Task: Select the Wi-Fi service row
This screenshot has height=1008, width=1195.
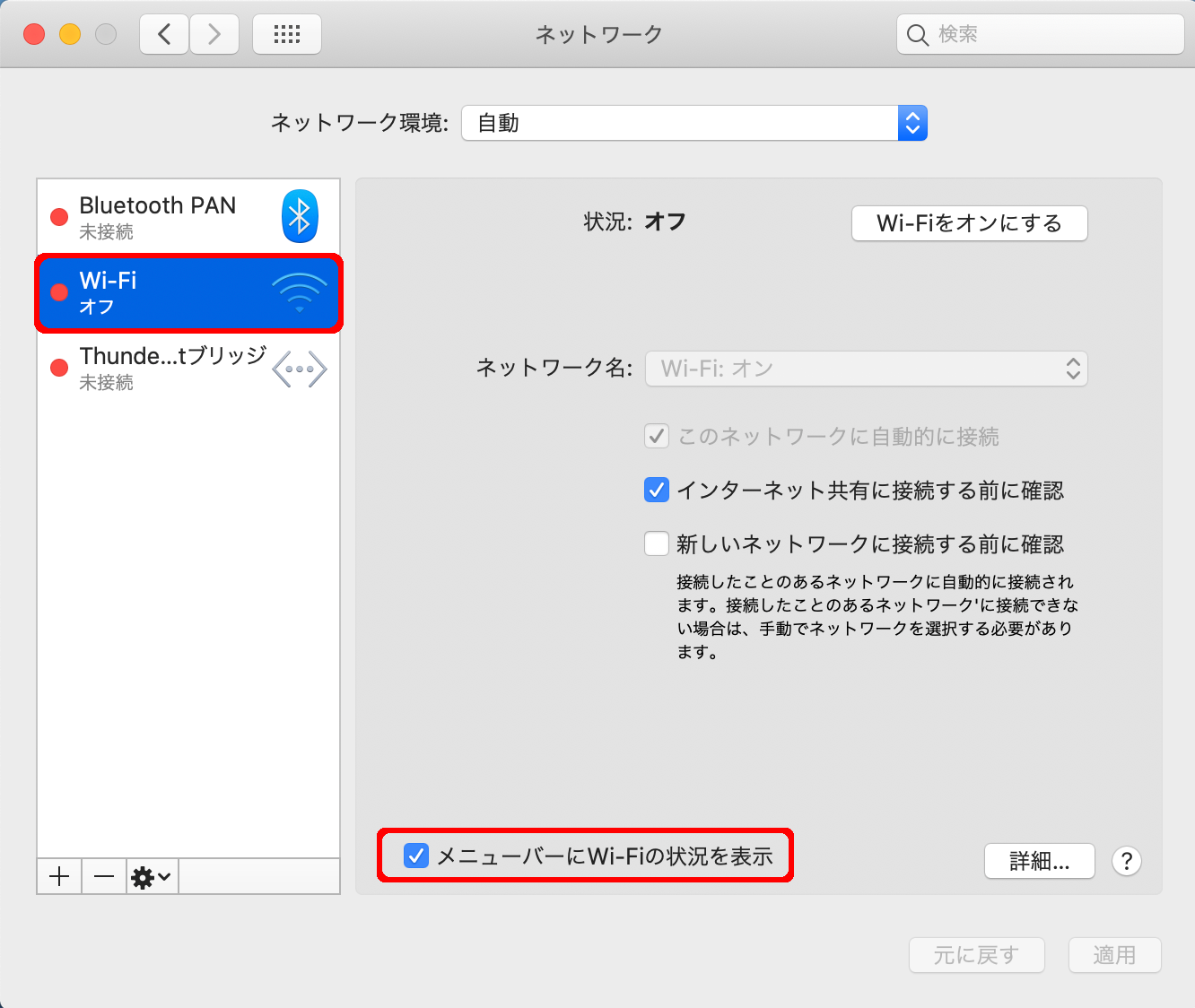Action: pyautogui.click(x=188, y=292)
